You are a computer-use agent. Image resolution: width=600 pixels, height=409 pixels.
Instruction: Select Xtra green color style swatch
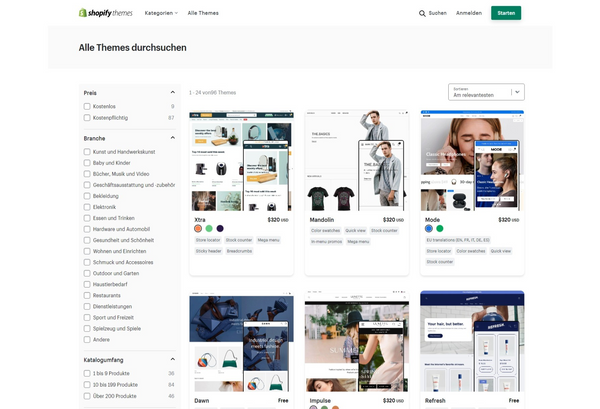tap(209, 228)
